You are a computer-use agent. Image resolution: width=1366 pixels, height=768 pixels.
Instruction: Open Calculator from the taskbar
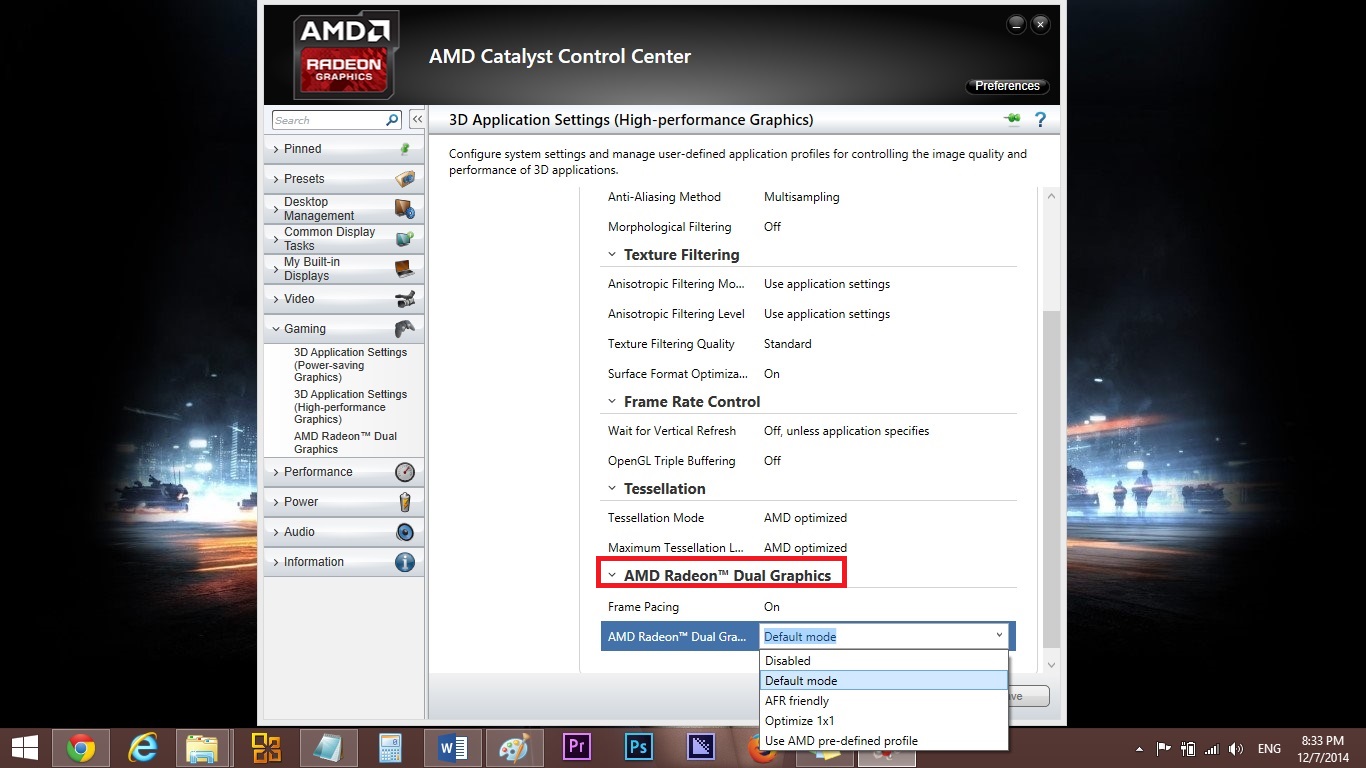click(x=390, y=748)
